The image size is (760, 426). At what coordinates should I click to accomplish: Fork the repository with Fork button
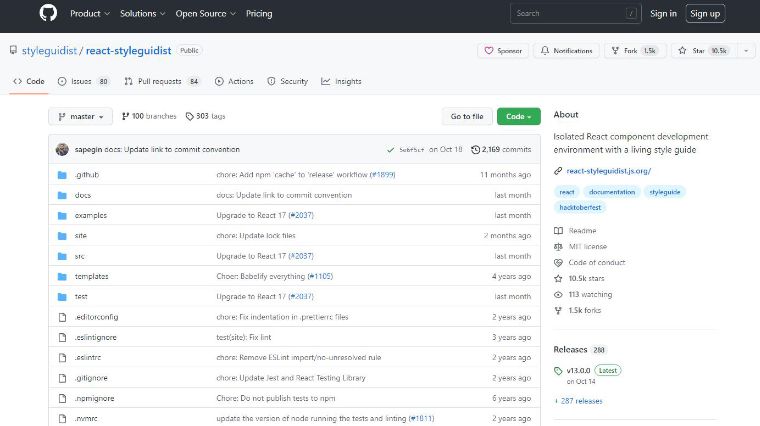coord(635,50)
